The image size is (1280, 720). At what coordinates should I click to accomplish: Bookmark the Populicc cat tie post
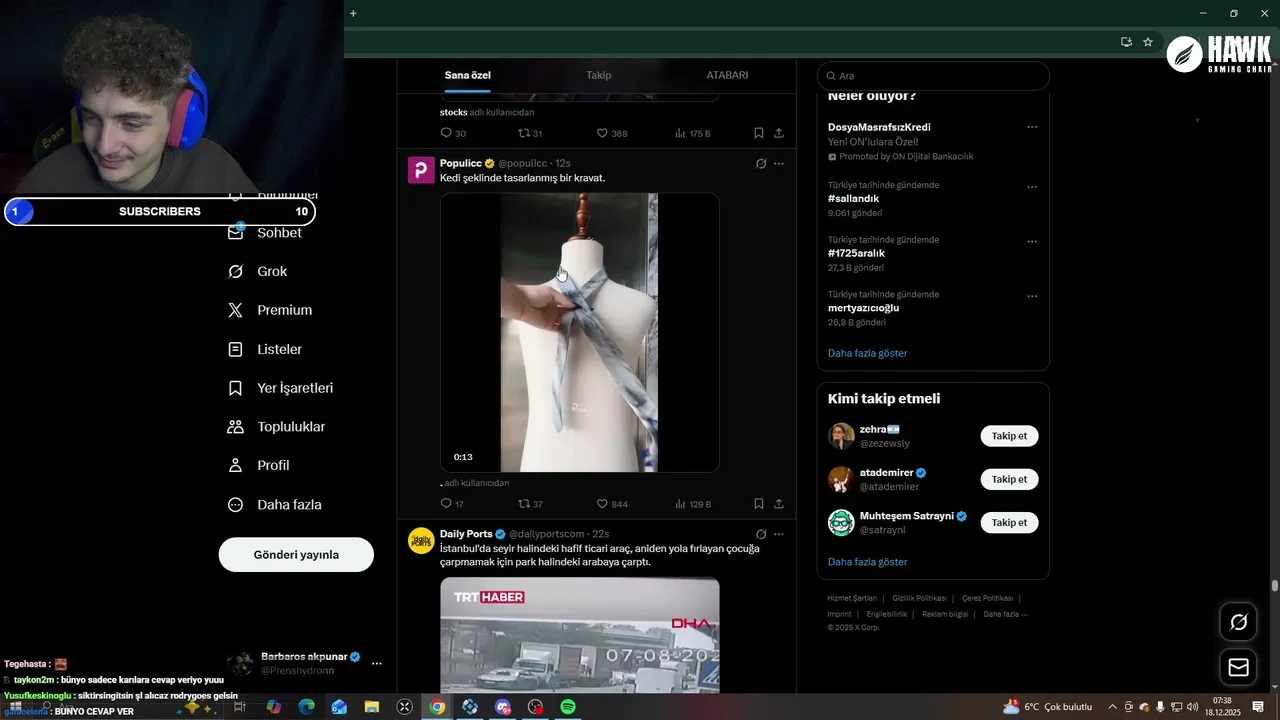pyautogui.click(x=759, y=504)
